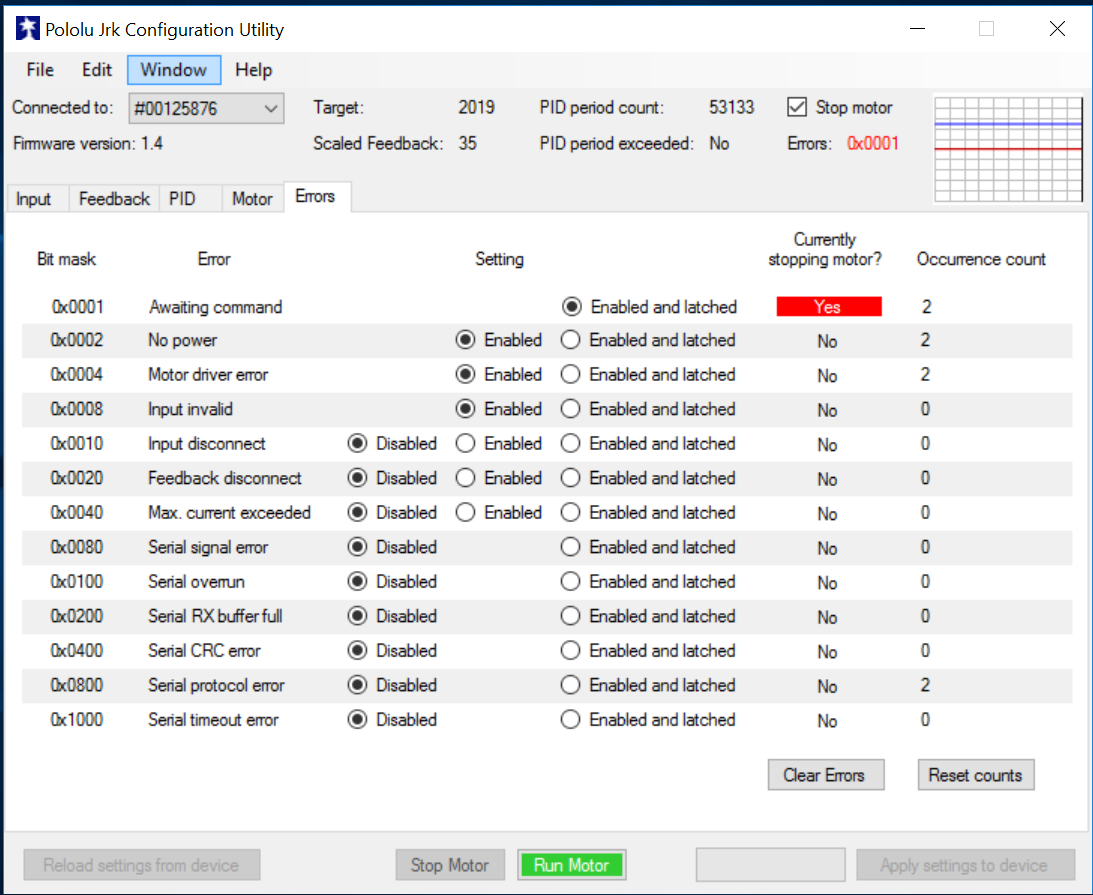Switch to the Motor tab
The width and height of the screenshot is (1093, 895).
point(252,199)
